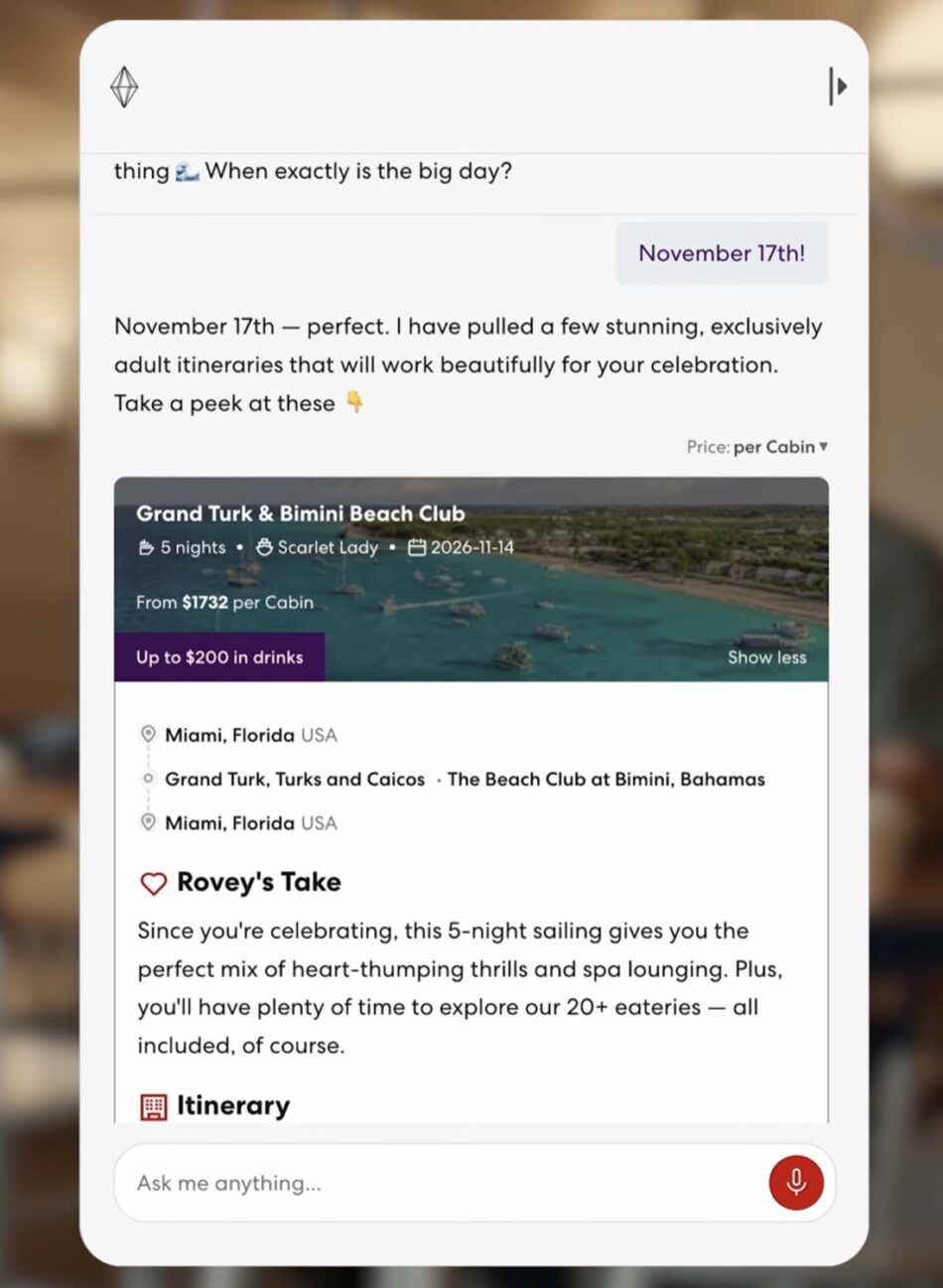Image resolution: width=943 pixels, height=1288 pixels.
Task: Click the November 17th! message bubble
Action: (722, 253)
